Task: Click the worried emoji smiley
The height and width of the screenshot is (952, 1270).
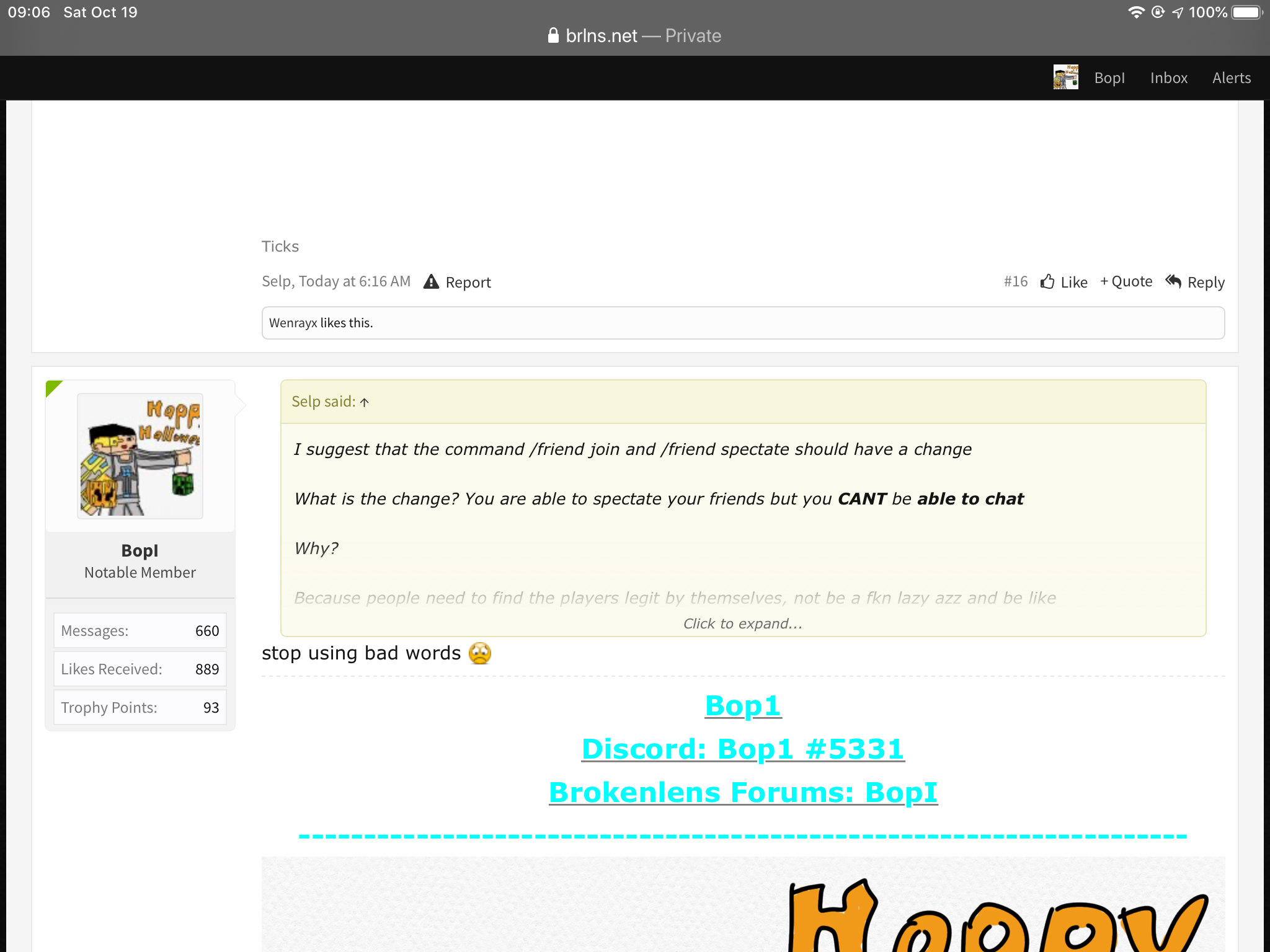Action: click(479, 653)
